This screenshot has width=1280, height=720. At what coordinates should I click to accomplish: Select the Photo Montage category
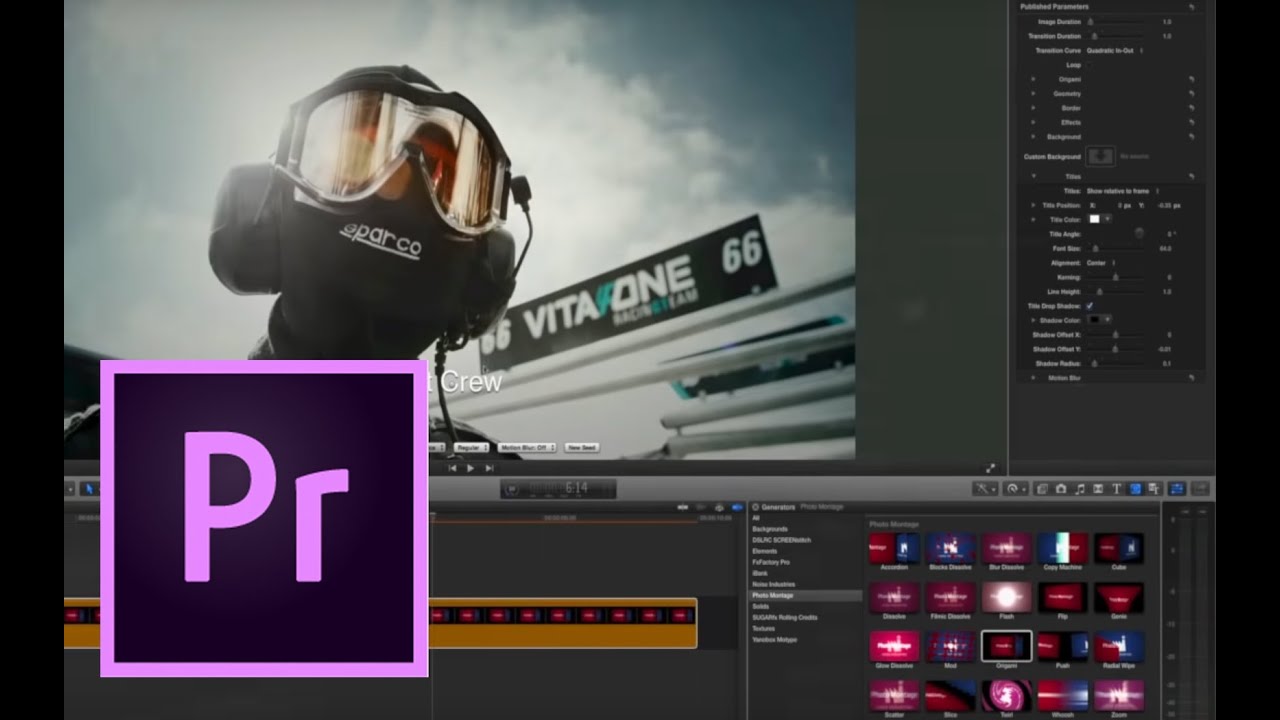[805, 595]
